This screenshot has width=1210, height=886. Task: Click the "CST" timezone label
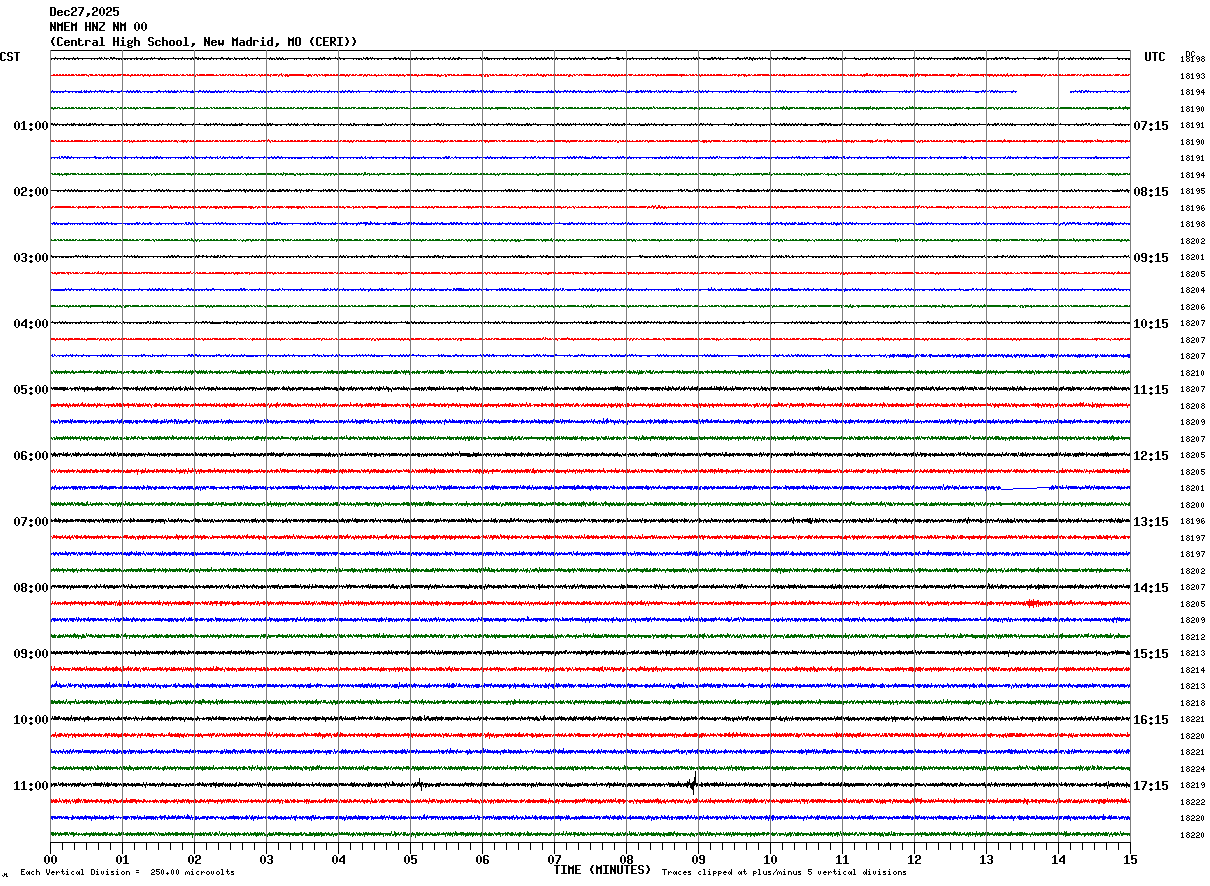click(10, 57)
